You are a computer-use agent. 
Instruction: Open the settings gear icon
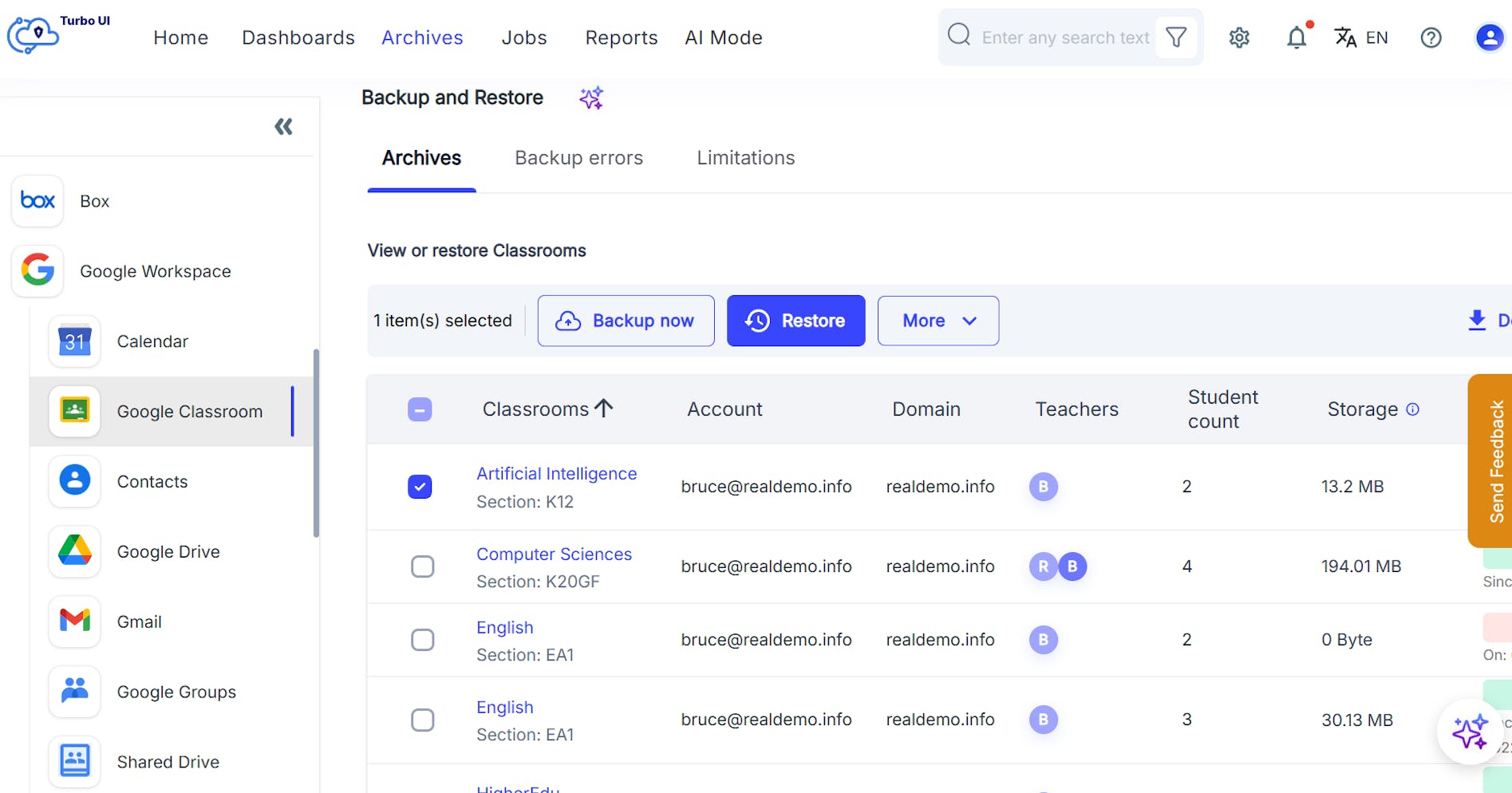1239,37
